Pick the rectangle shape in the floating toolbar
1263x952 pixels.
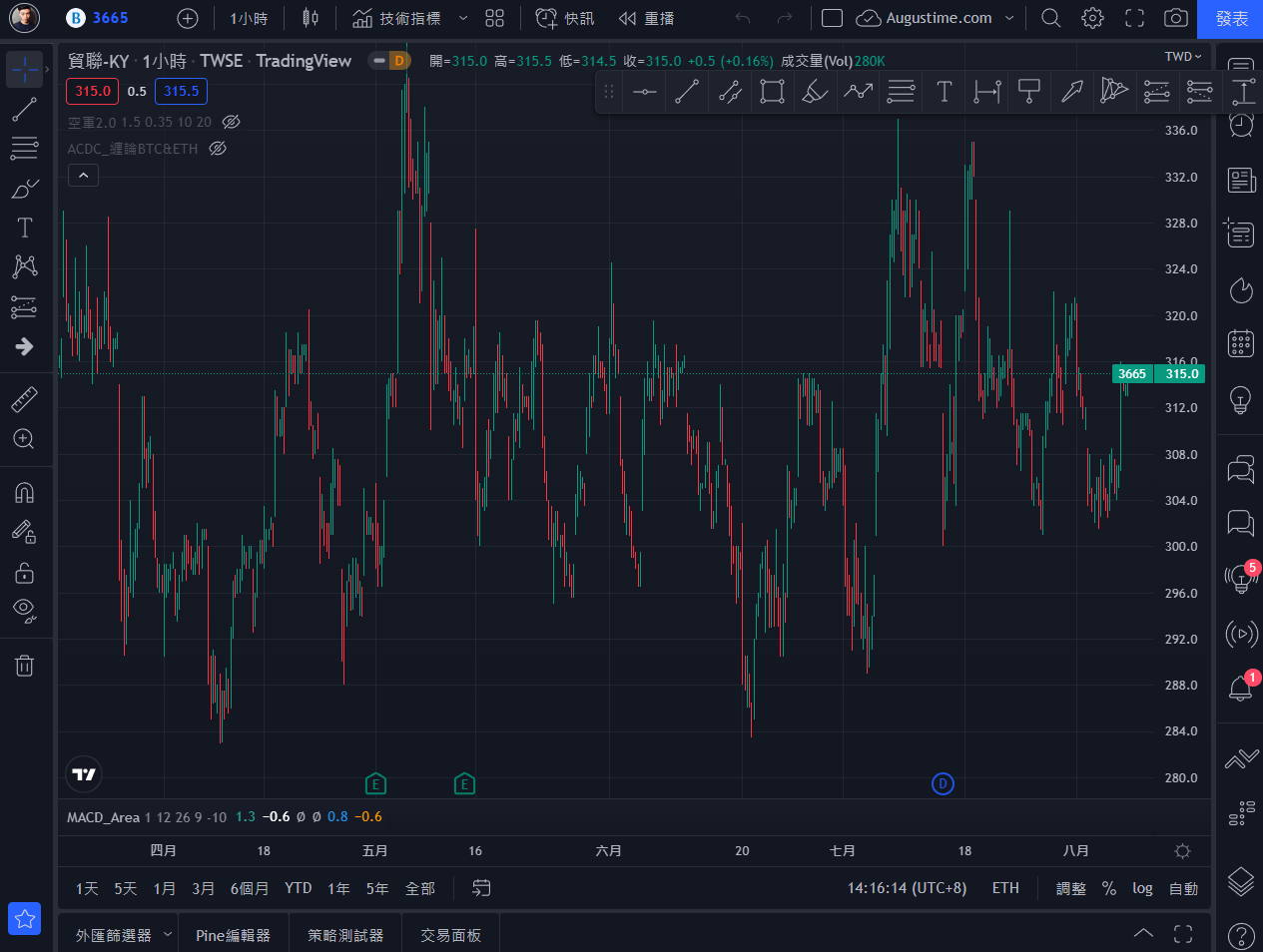click(x=772, y=92)
